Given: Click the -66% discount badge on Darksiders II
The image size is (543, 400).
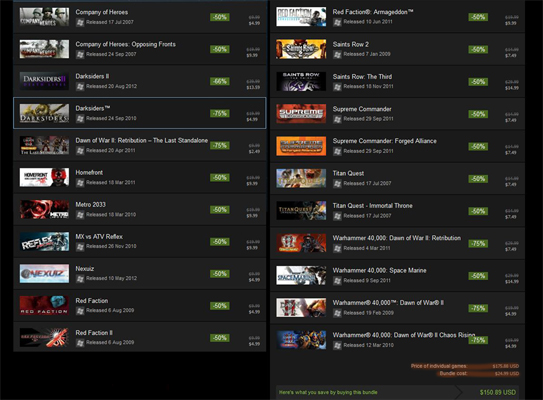Looking at the screenshot, I should 220,81.
